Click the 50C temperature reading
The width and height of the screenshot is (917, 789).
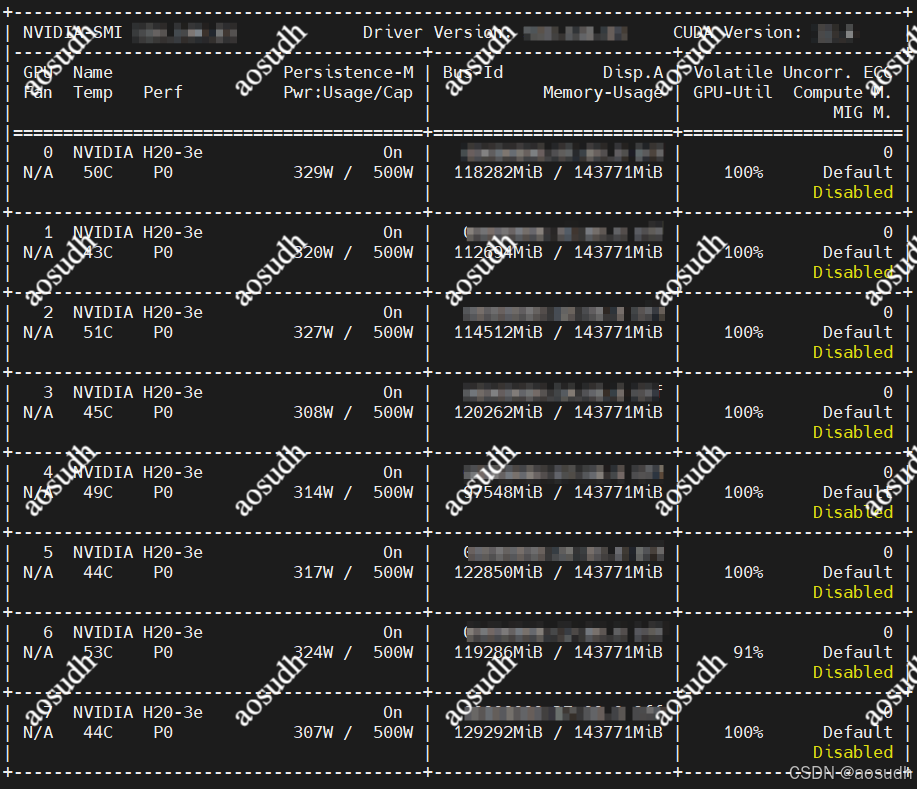click(x=98, y=173)
